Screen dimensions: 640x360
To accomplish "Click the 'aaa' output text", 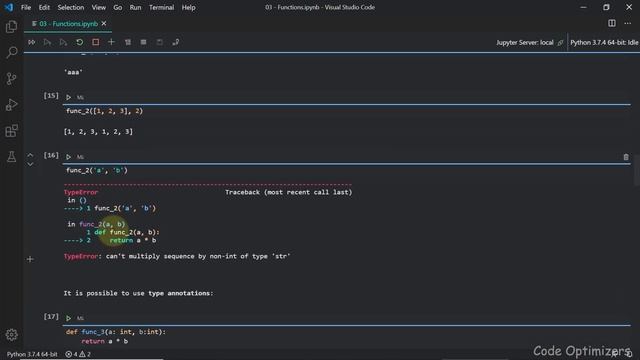I will (x=73, y=72).
